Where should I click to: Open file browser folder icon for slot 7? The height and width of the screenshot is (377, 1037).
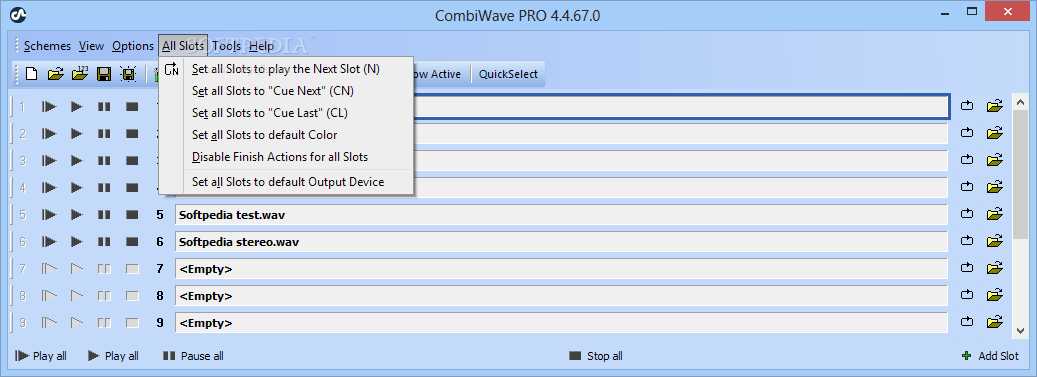tap(995, 269)
